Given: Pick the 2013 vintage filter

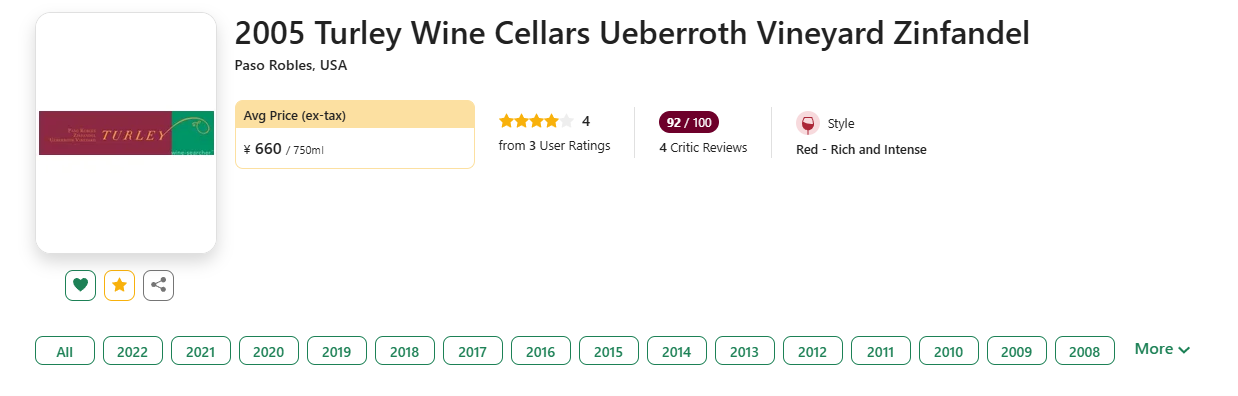Looking at the screenshot, I should tap(745, 351).
